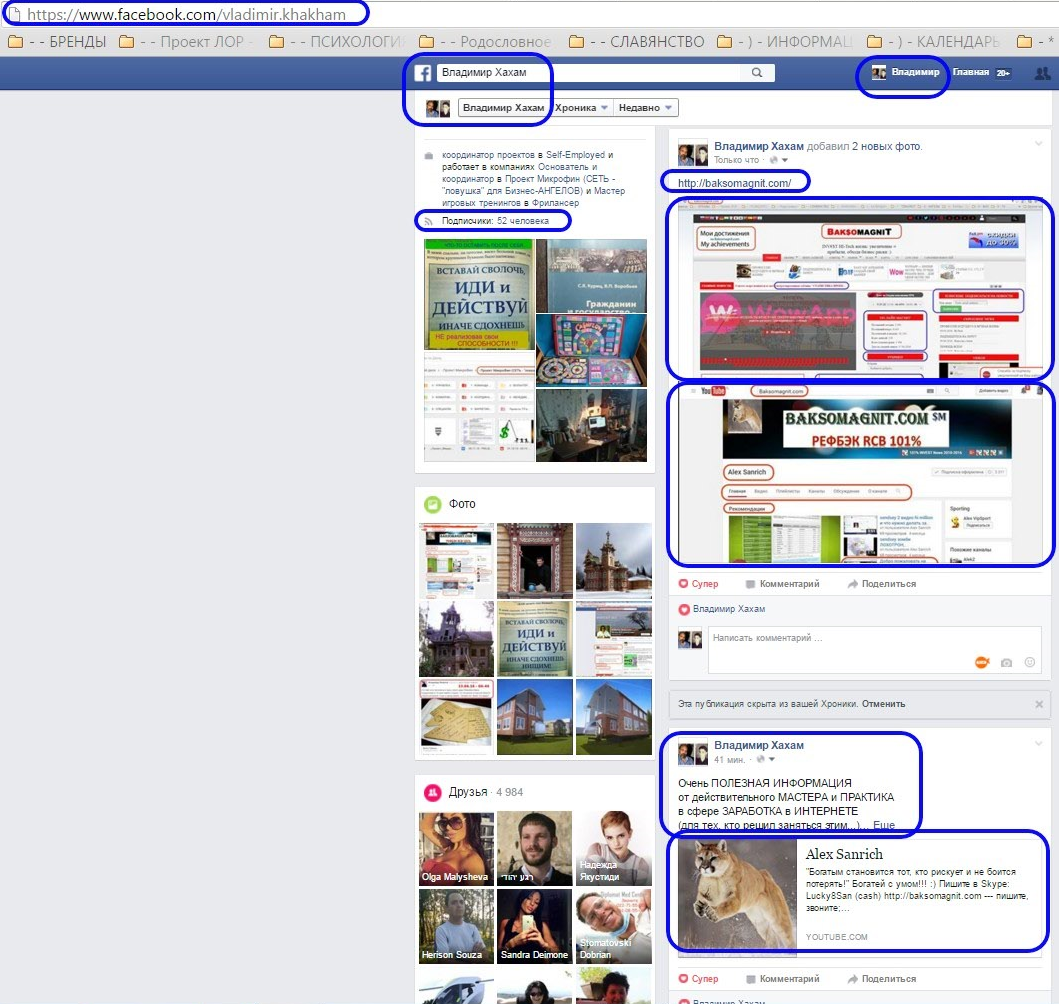Select the Владимир Хахам profile tab
Screen dimensions: 1059x1004
[503, 108]
